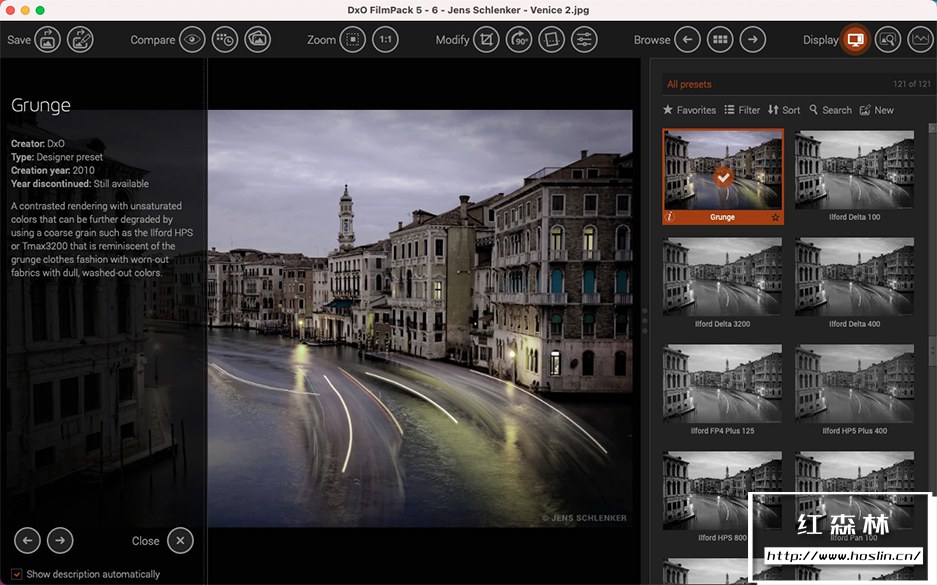
Task: Open the Filter presets list
Action: tap(742, 110)
